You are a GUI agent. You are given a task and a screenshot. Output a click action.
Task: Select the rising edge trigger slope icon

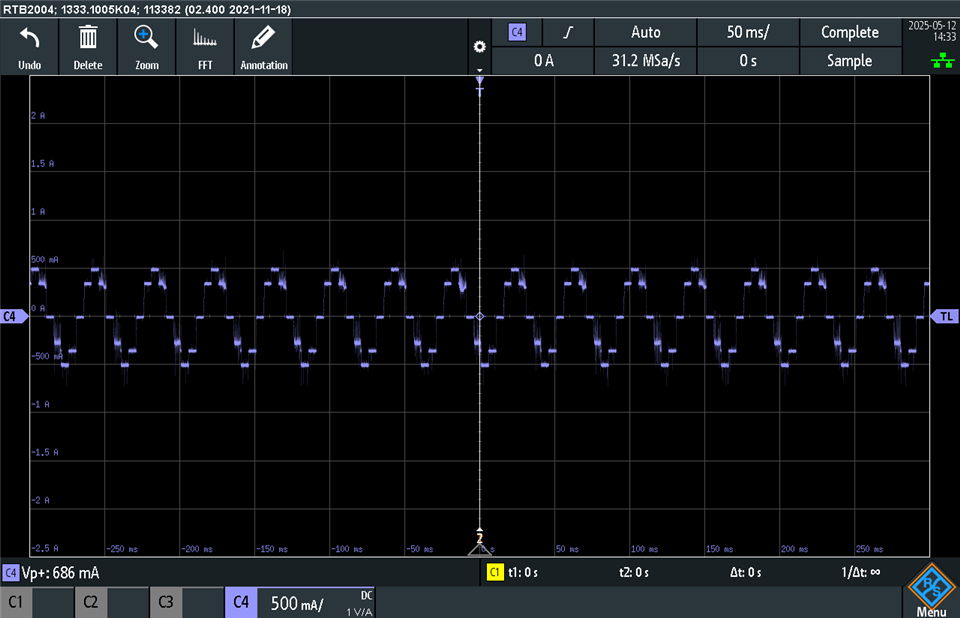click(568, 32)
